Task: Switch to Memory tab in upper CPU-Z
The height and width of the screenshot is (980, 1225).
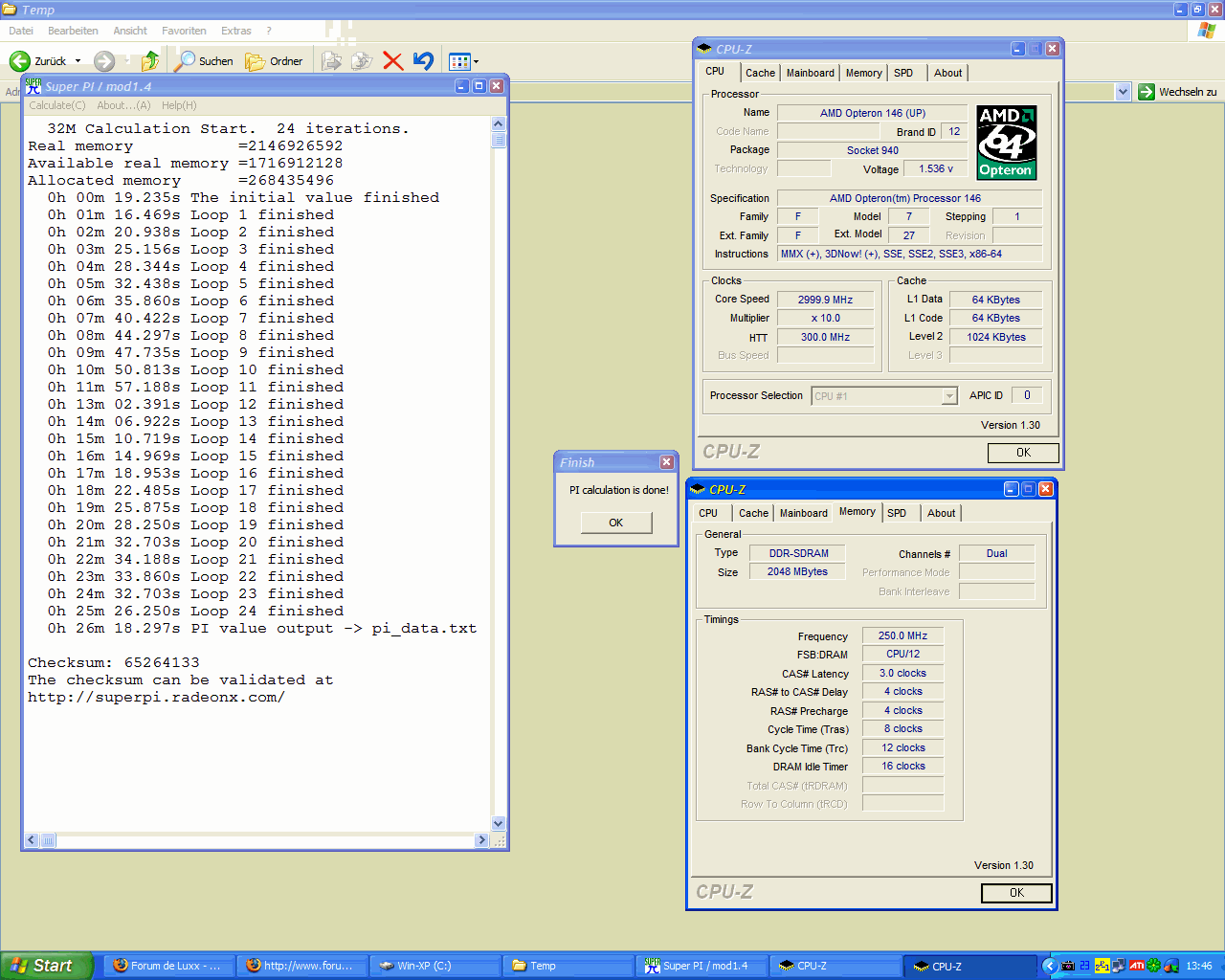Action: (863, 73)
